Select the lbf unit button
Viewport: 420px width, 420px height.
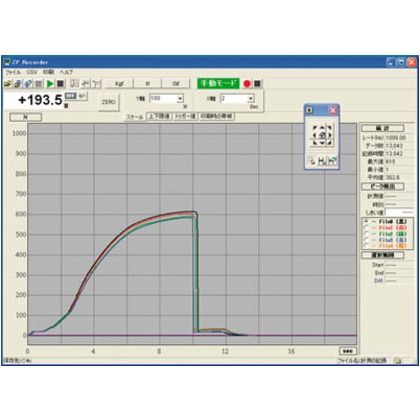[176, 84]
